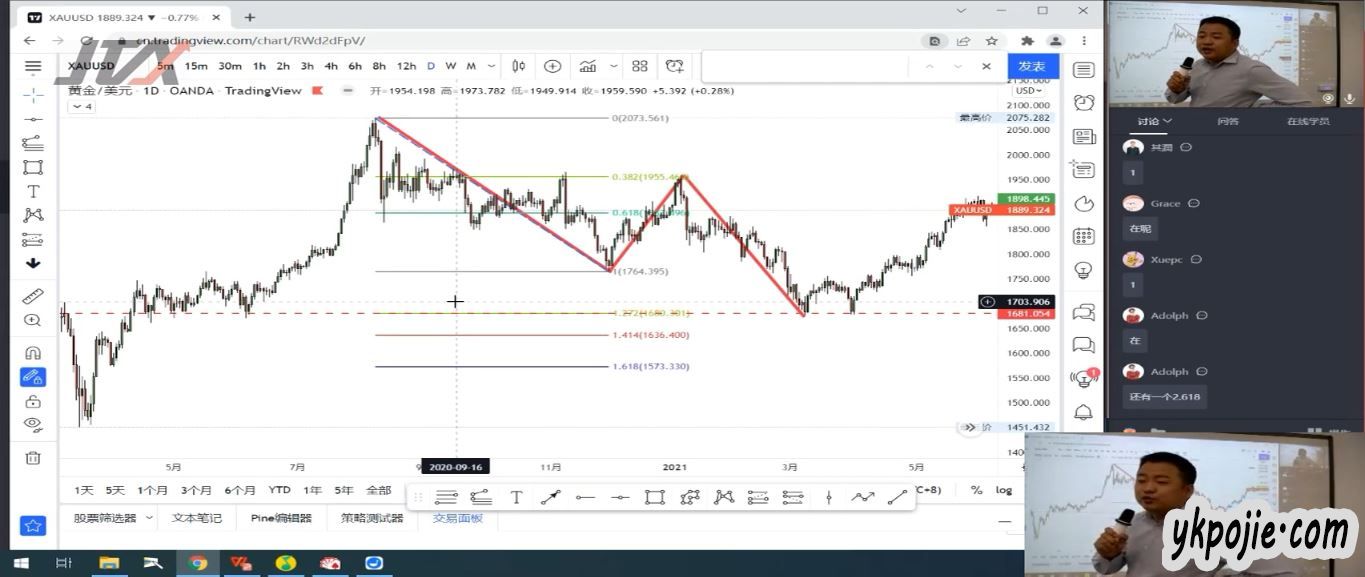Choose the rectangle shapes tool in left sidebar
This screenshot has width=1365, height=577.
point(33,167)
